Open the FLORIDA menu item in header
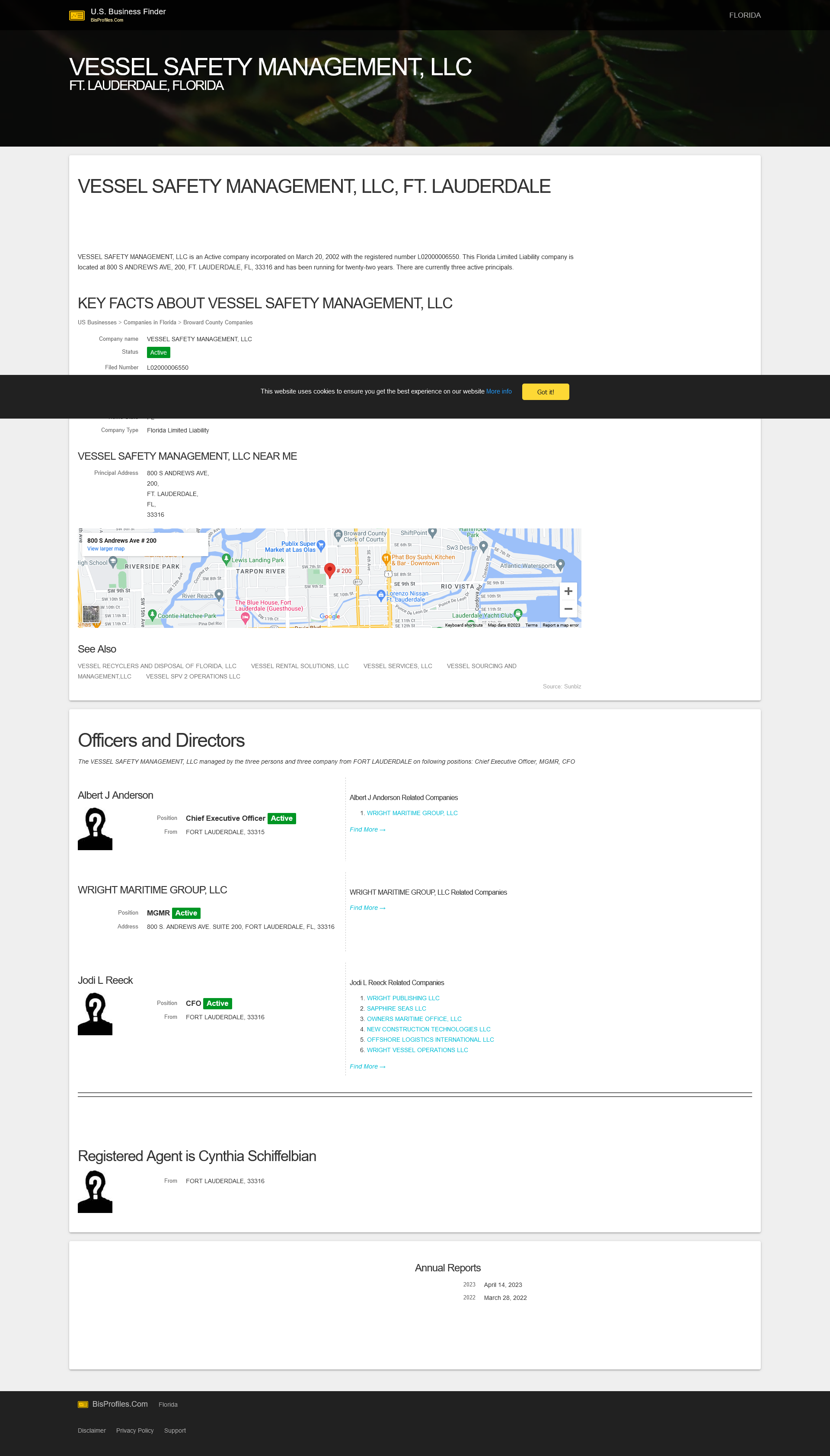830x1456 pixels. click(x=744, y=16)
